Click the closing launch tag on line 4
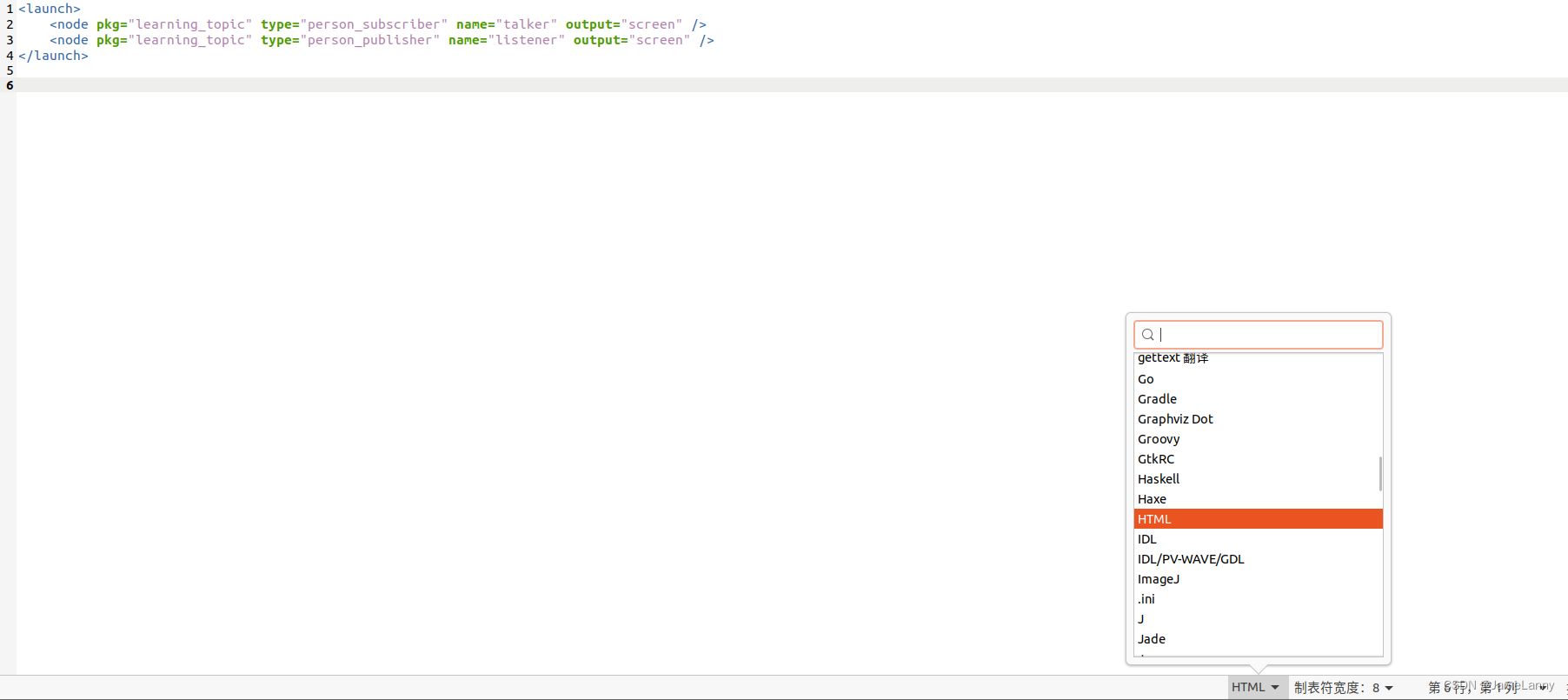1568x700 pixels. 54,56
